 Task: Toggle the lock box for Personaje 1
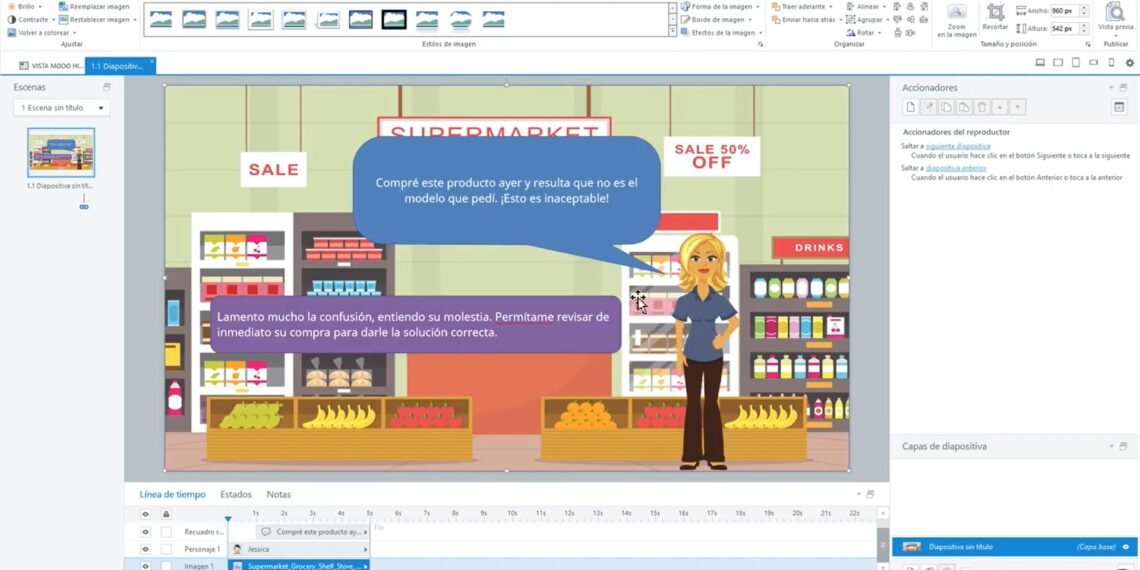click(x=166, y=550)
